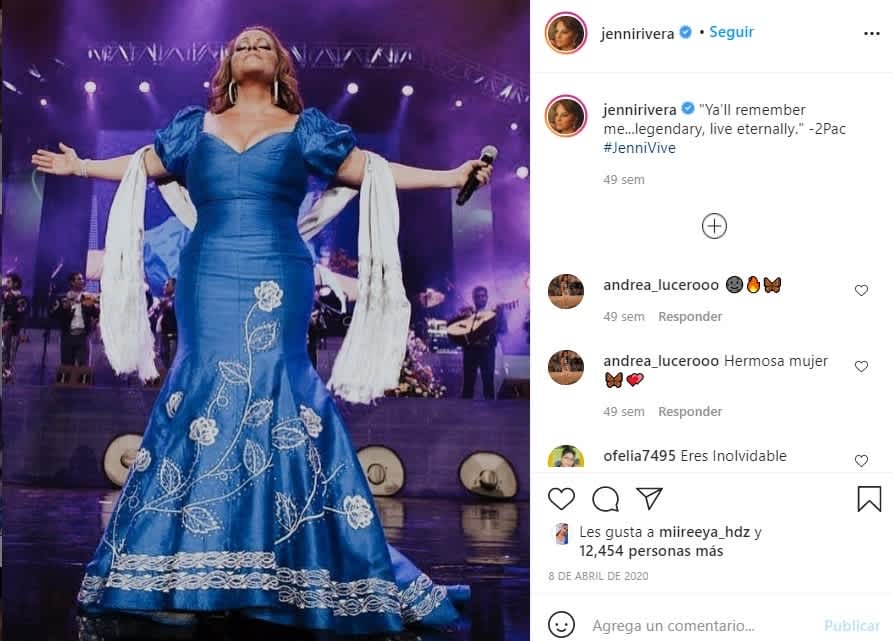Open jennirivera profile picture in header
The image size is (893, 641).
pos(566,33)
